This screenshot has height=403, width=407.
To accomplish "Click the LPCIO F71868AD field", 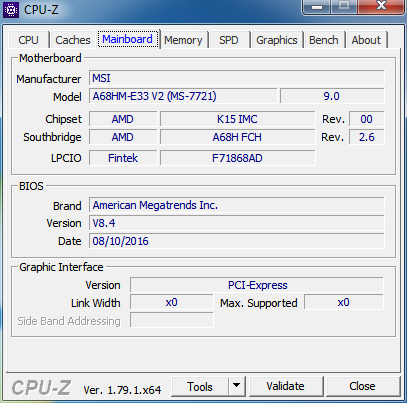I will [237, 158].
